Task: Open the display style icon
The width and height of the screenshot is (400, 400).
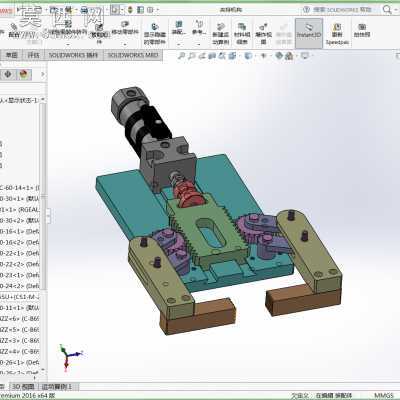Action: [248, 56]
